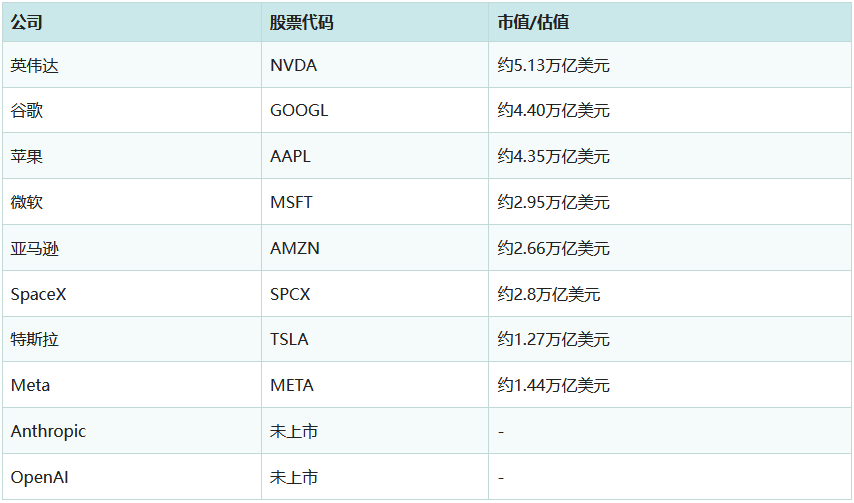Click 未上市 in the OpenAI row
Image resolution: width=854 pixels, height=503 pixels.
tap(294, 477)
